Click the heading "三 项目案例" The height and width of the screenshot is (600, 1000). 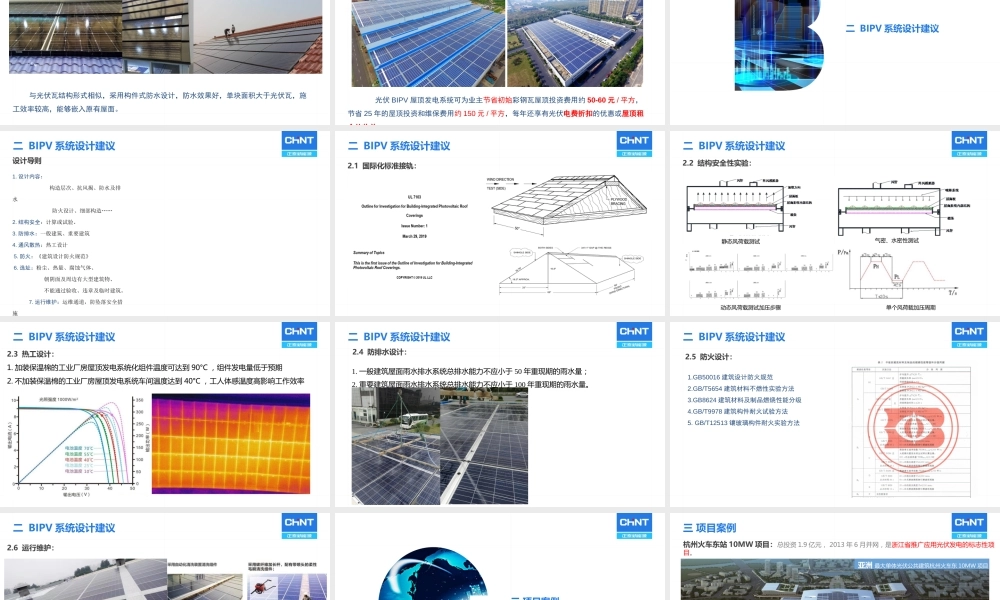click(x=709, y=527)
